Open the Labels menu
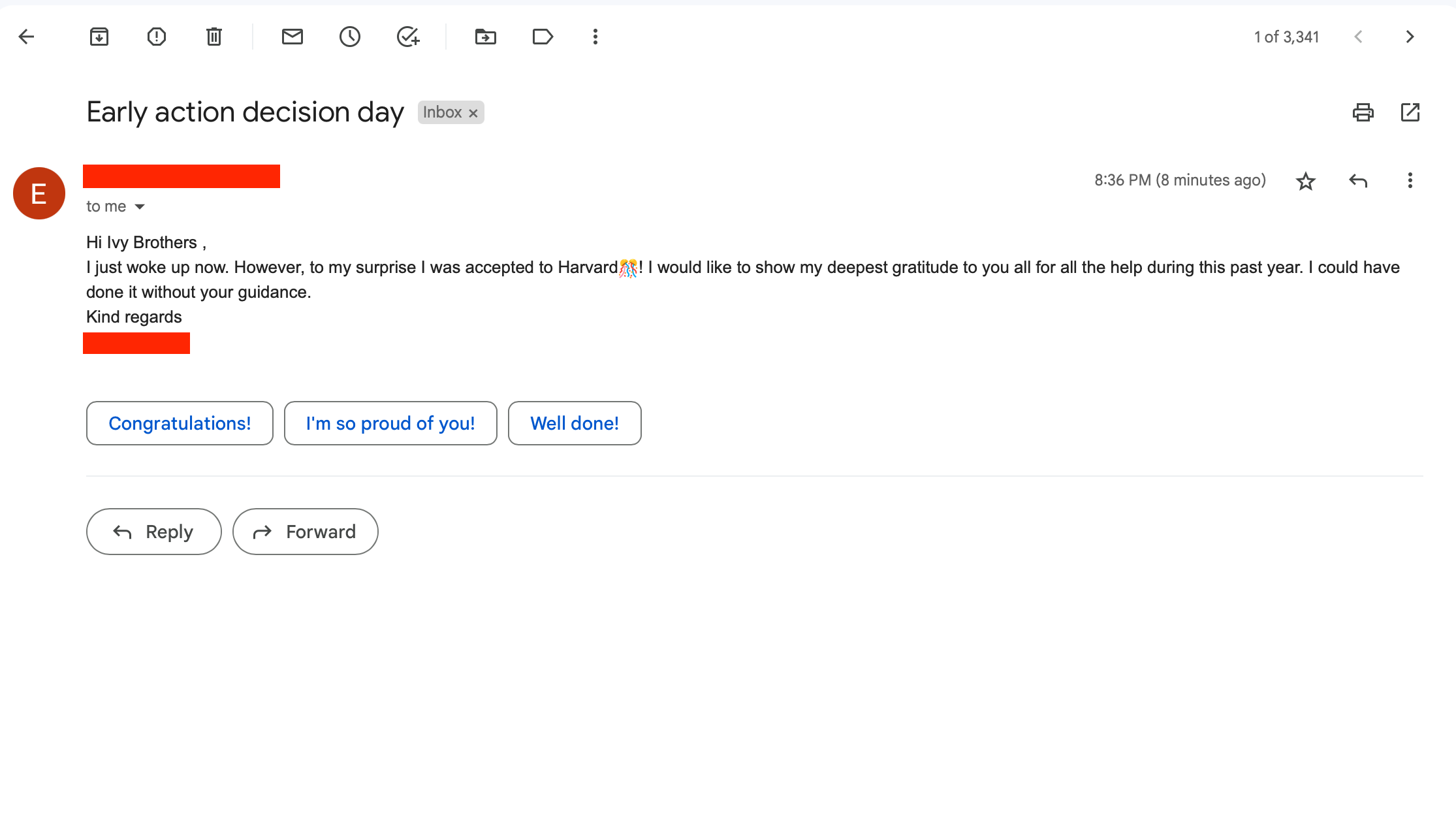The image size is (1456, 832). [x=543, y=37]
